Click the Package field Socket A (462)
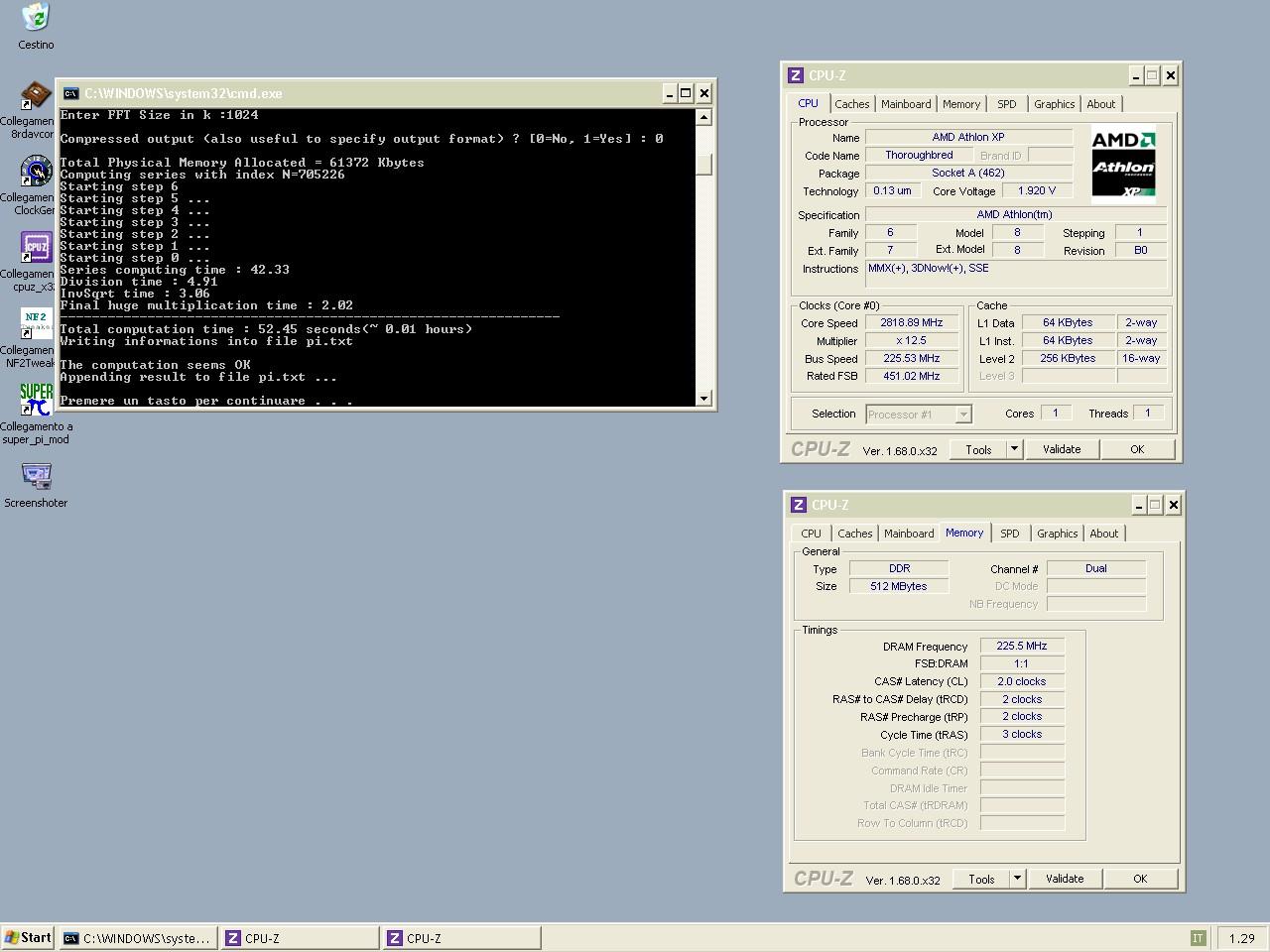 pyautogui.click(x=968, y=173)
